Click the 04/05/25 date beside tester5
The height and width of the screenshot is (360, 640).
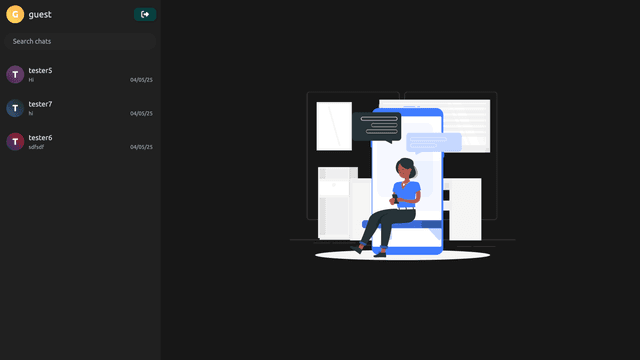[141, 80]
